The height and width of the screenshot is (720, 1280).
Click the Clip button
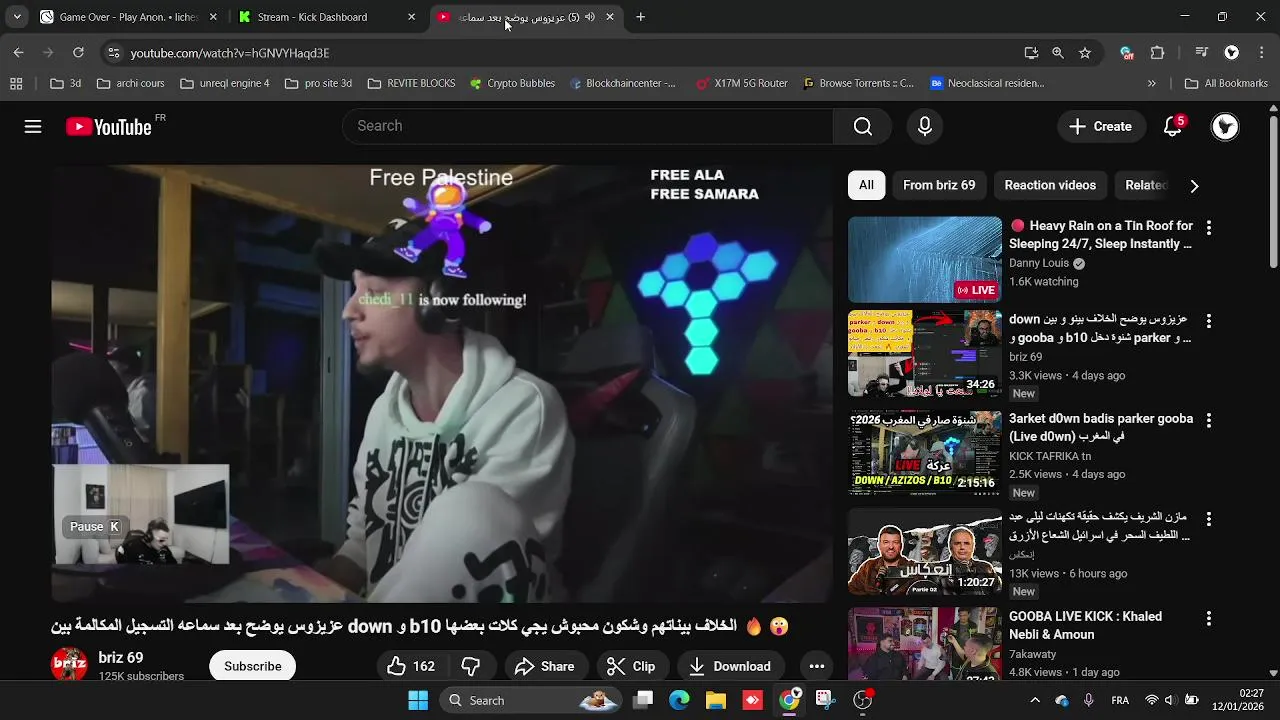click(x=631, y=666)
